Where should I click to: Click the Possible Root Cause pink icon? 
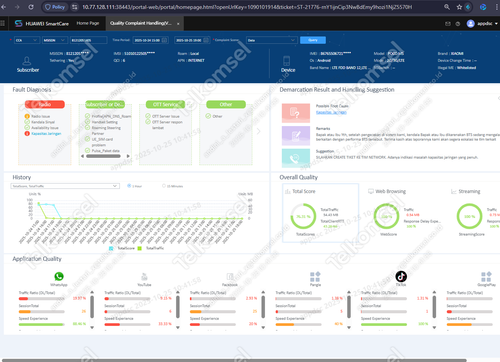(296, 113)
